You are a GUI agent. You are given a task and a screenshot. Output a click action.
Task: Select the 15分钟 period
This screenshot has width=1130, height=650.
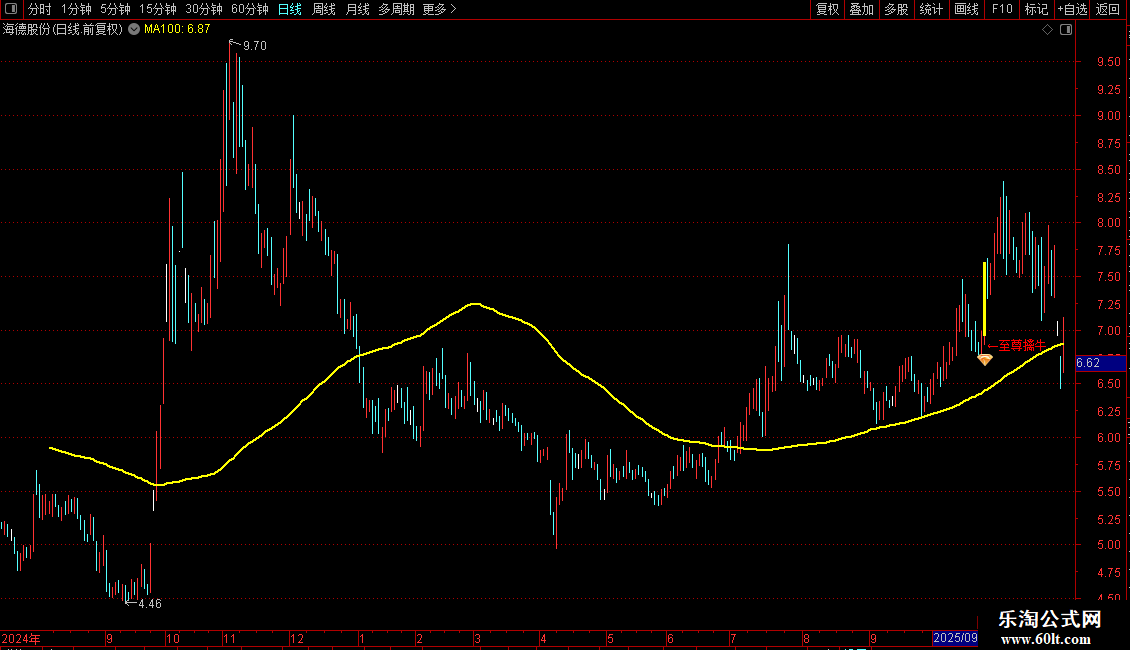click(158, 9)
